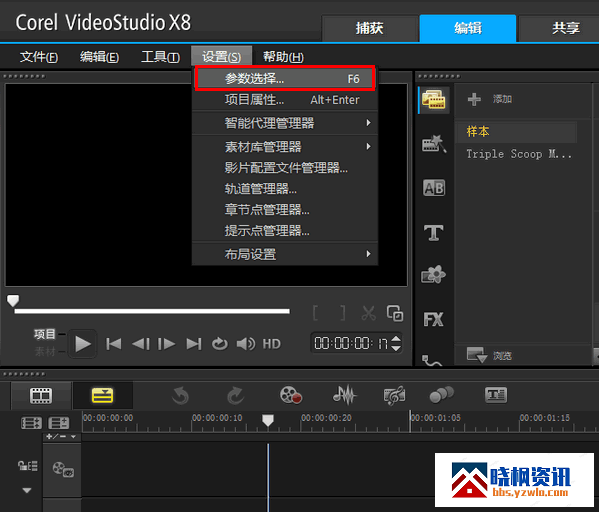Viewport: 599px width, 512px height.
Task: Open the Path library icon
Action: click(432, 360)
